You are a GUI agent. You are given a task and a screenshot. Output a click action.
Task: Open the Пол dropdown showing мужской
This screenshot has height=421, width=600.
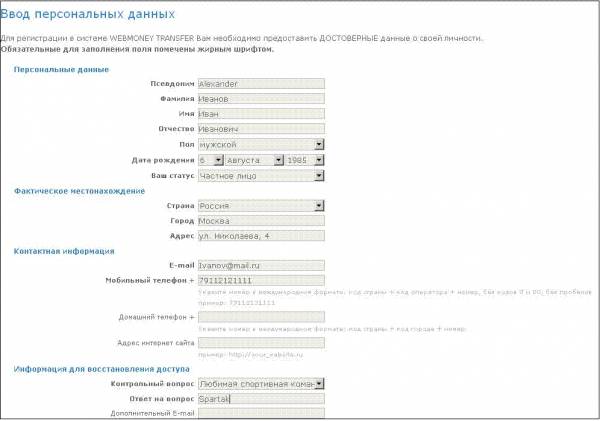[261, 144]
